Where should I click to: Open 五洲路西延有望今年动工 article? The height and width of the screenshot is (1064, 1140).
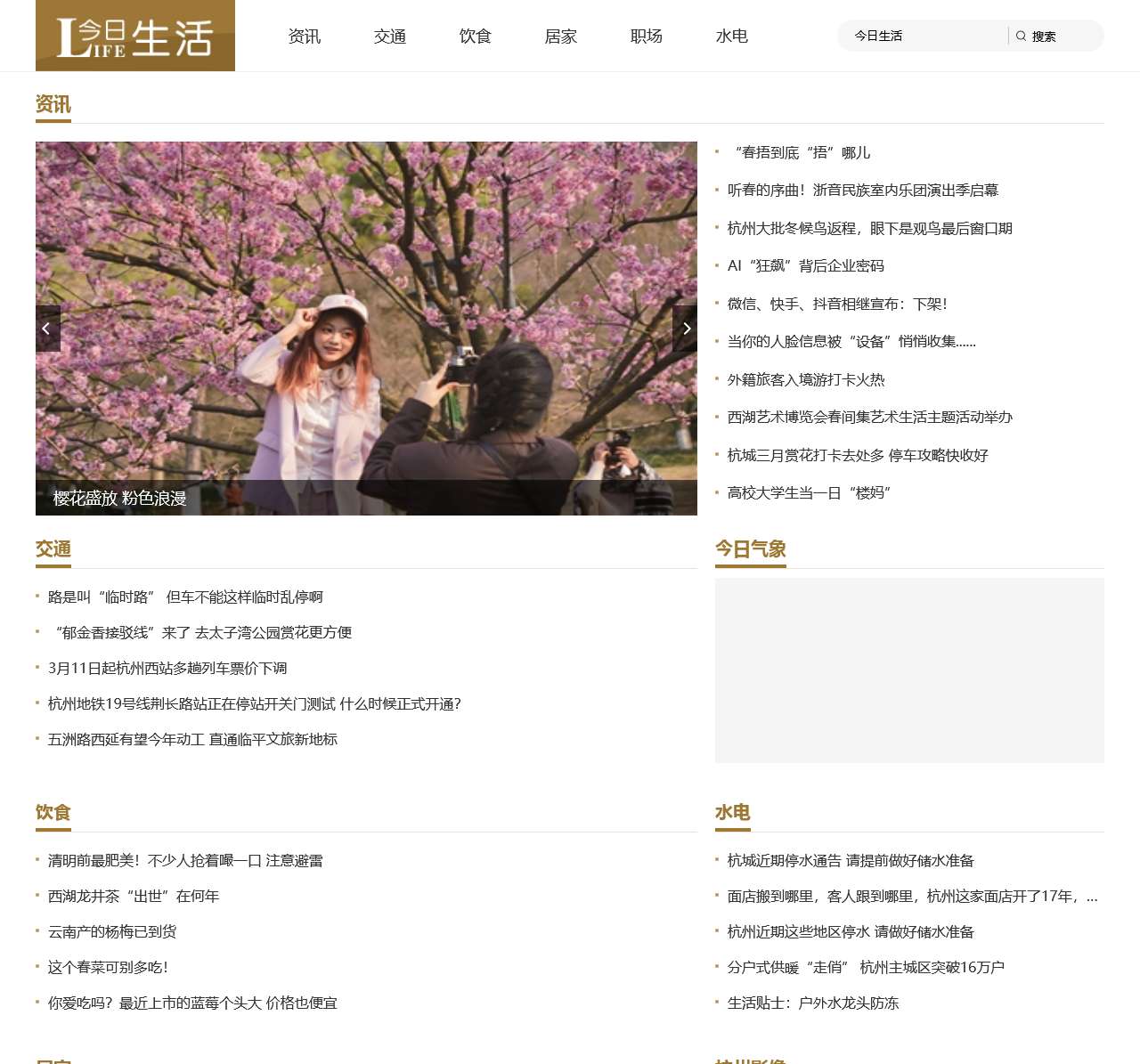pos(192,740)
